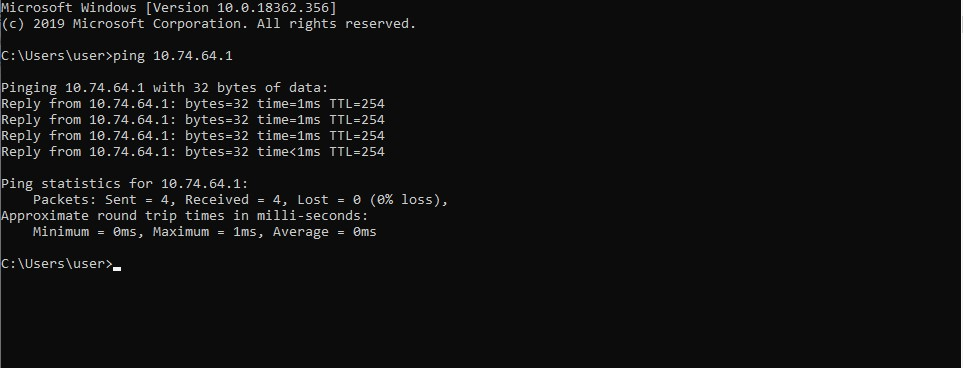Click the 'Ping statistics for 10.74.64.1:' line
Screen dimensions: 963x368
(x=125, y=184)
